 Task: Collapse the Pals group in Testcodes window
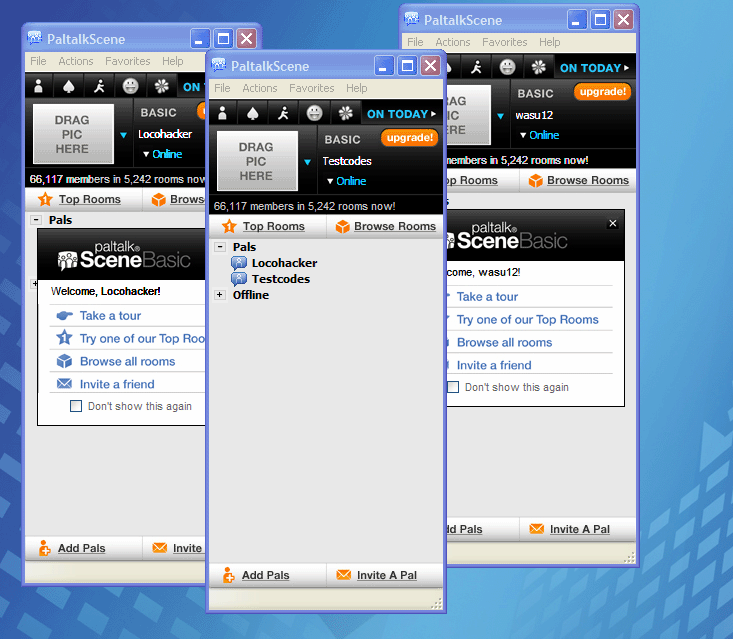click(x=220, y=247)
